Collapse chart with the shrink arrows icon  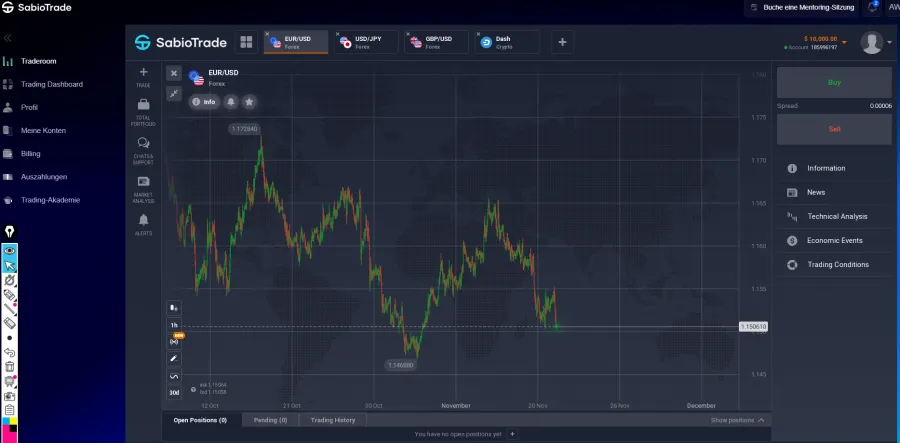pos(174,93)
